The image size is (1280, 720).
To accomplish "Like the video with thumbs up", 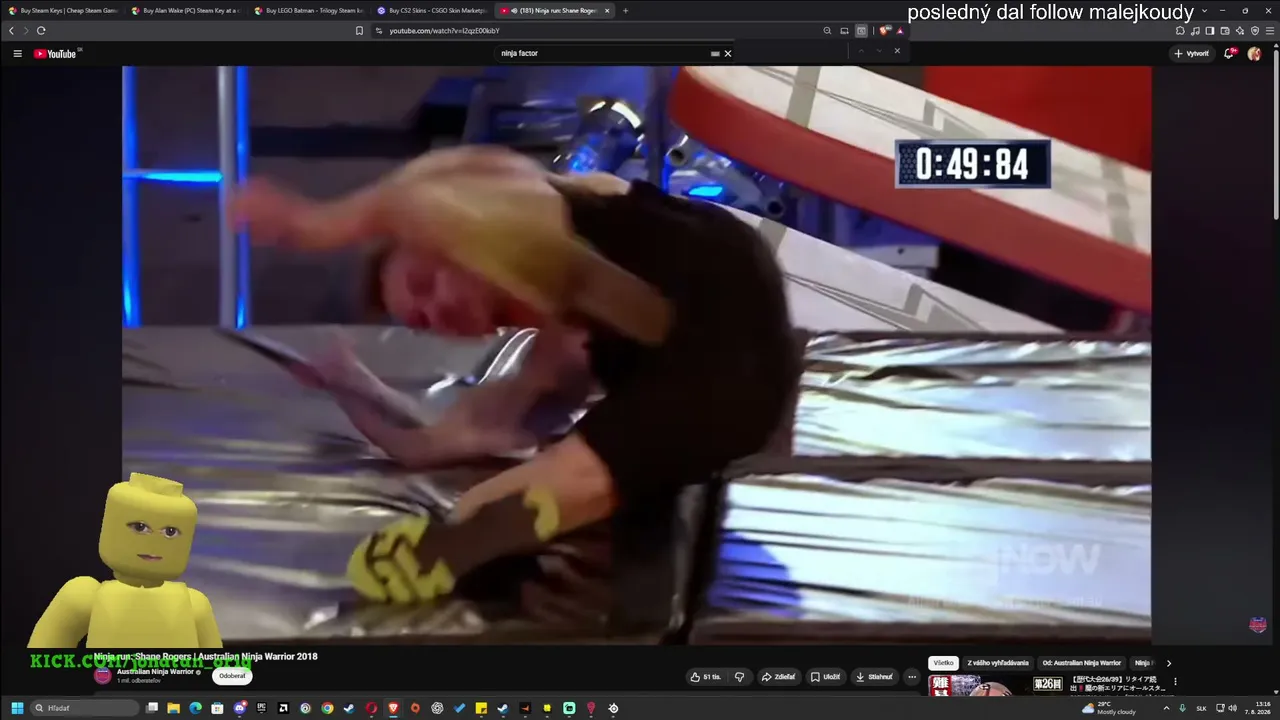I will (x=706, y=677).
